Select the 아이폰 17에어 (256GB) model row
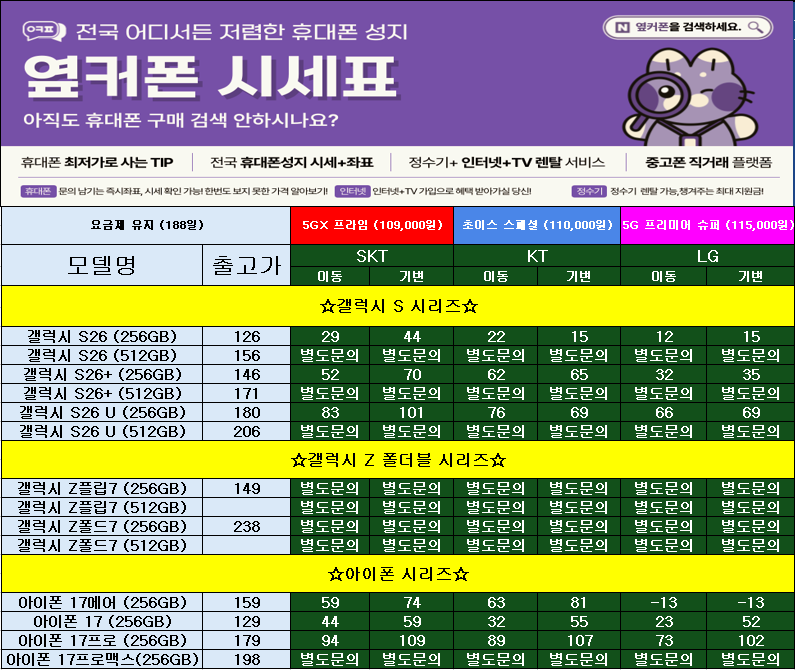795x670 pixels. 102,603
